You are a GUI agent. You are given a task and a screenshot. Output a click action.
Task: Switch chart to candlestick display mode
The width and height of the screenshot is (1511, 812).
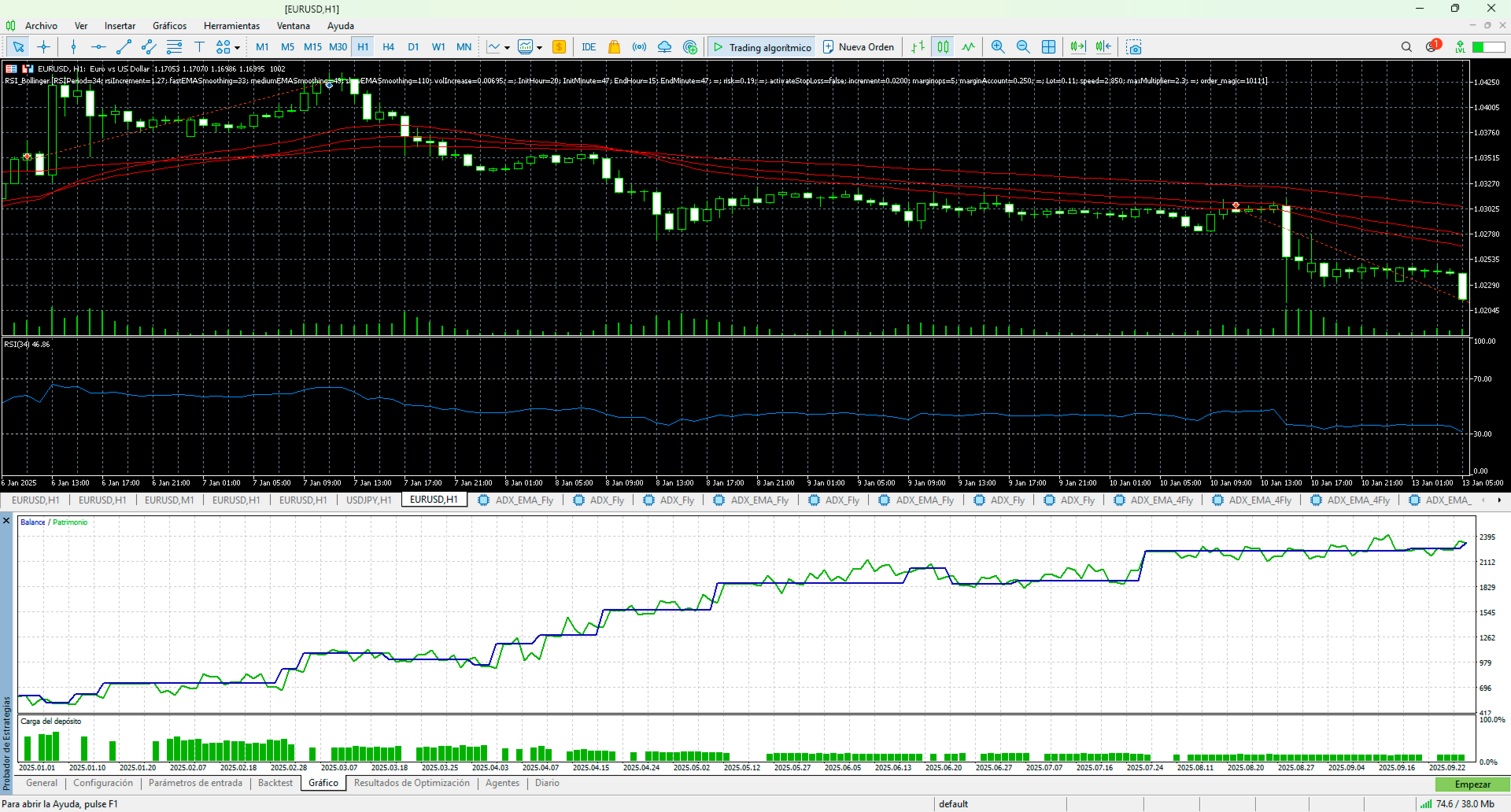tap(943, 47)
